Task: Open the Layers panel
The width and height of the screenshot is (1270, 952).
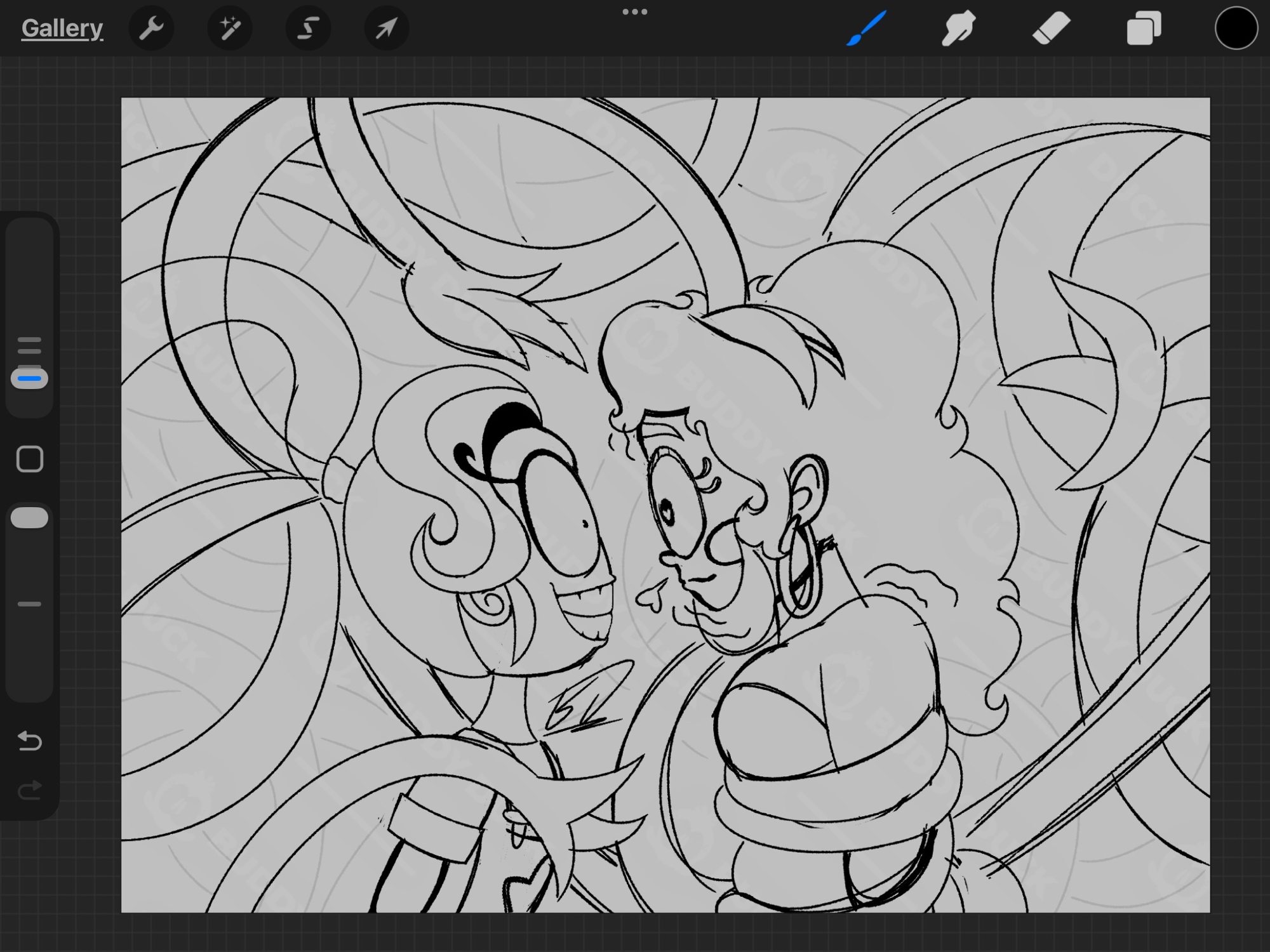Action: [1144, 29]
